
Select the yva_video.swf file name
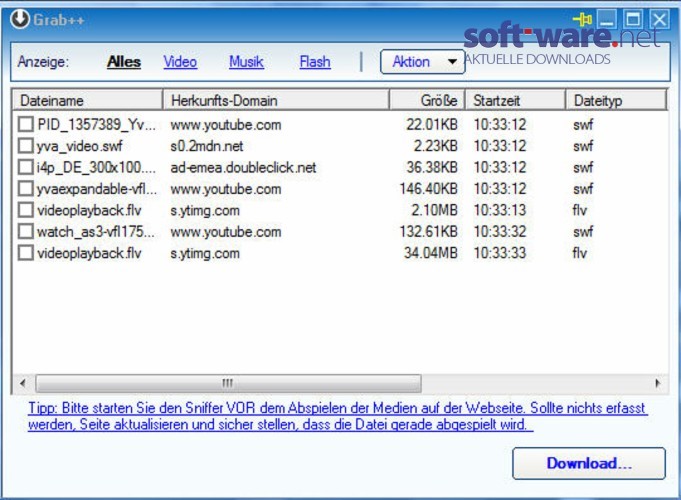click(x=79, y=146)
